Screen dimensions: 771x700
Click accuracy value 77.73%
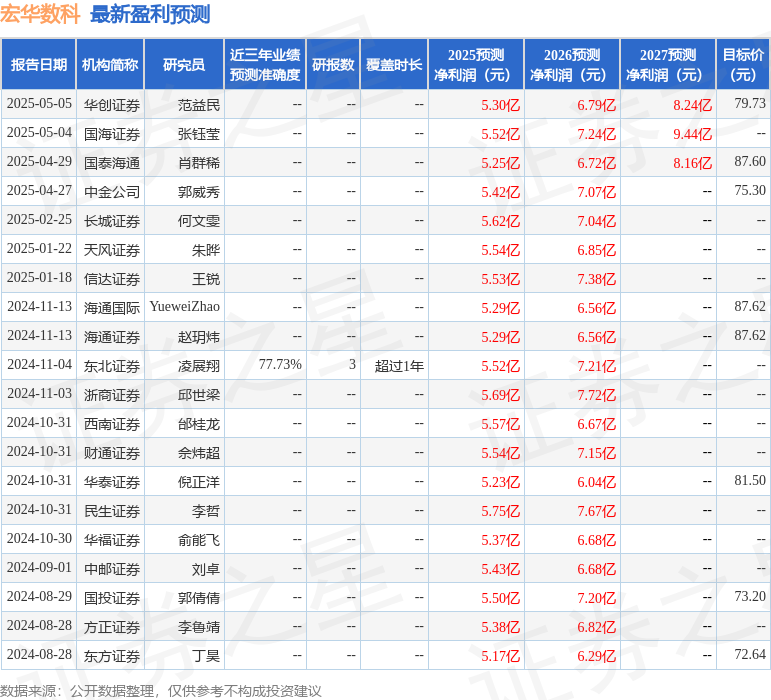click(280, 365)
